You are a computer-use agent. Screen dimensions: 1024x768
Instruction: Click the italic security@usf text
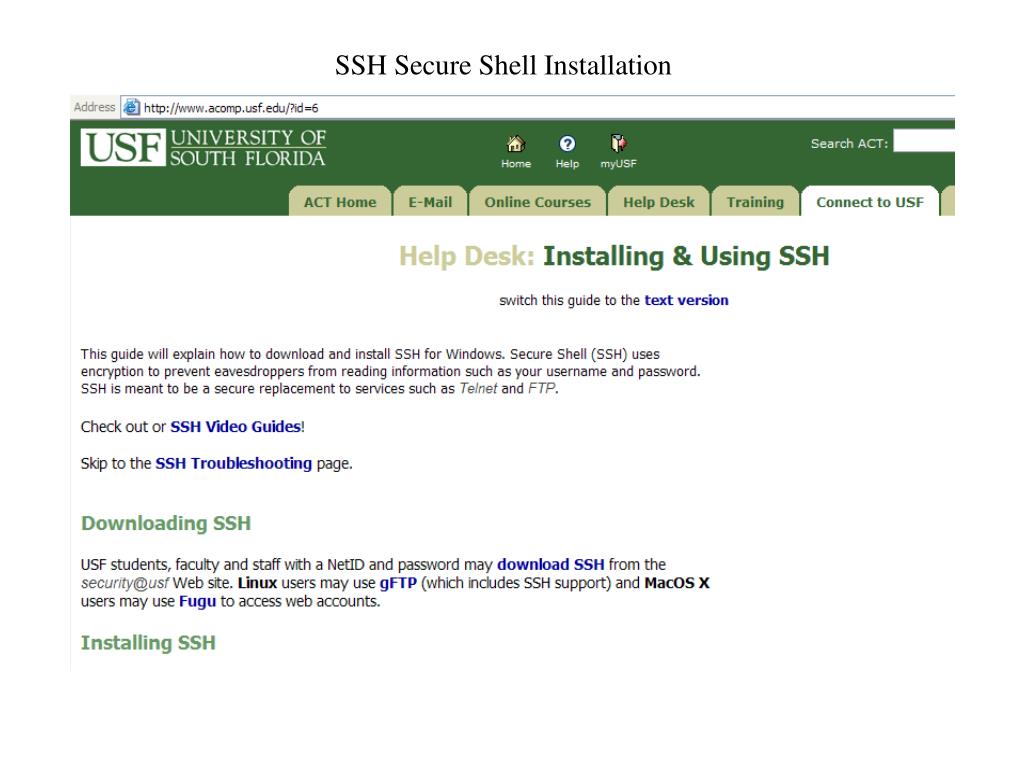(125, 583)
